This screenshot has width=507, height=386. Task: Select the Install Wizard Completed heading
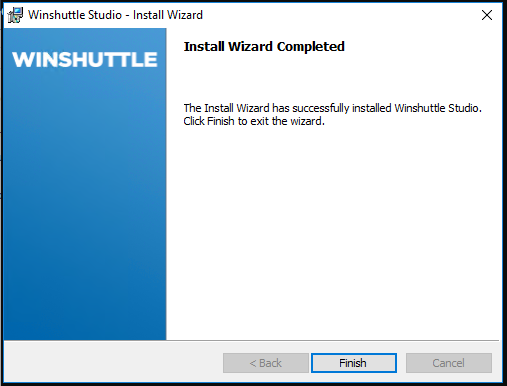click(264, 47)
